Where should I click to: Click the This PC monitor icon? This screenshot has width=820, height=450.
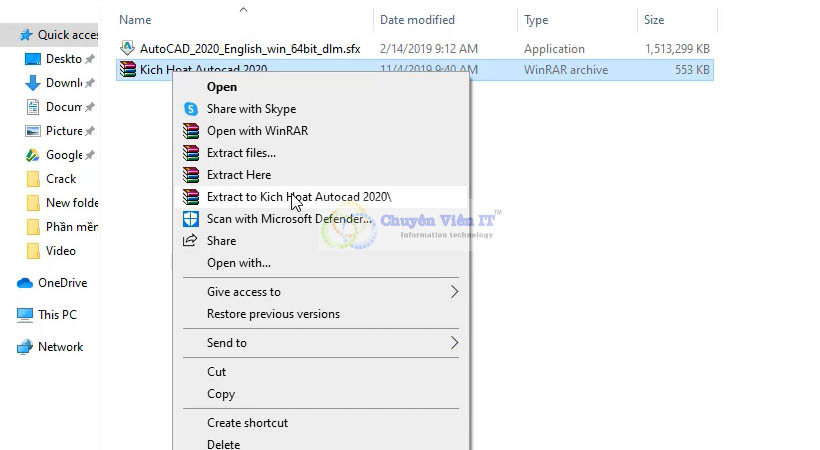(25, 314)
